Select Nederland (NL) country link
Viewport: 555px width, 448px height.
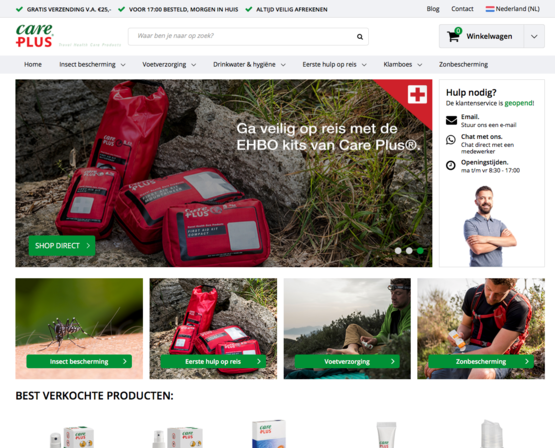tap(517, 9)
